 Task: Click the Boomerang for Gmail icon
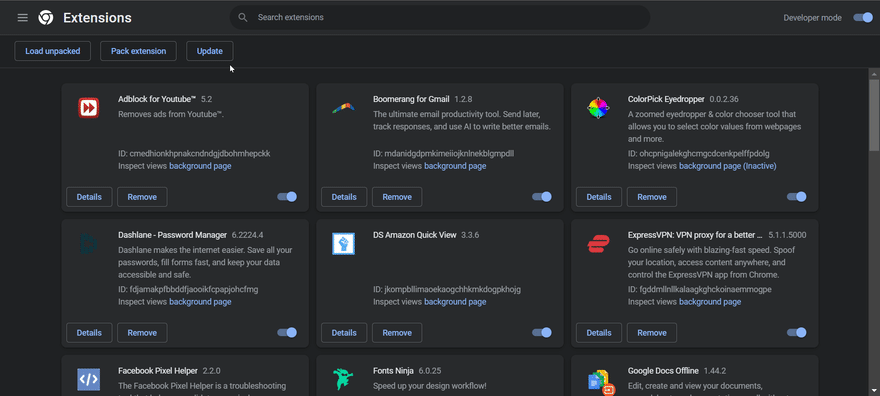(x=343, y=108)
